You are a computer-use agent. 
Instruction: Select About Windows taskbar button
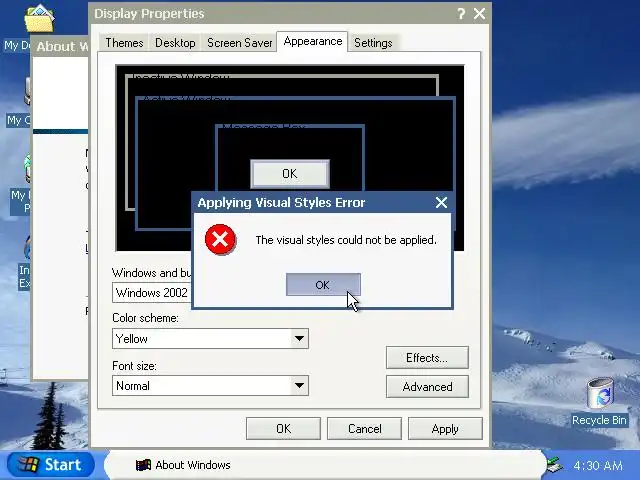183,465
